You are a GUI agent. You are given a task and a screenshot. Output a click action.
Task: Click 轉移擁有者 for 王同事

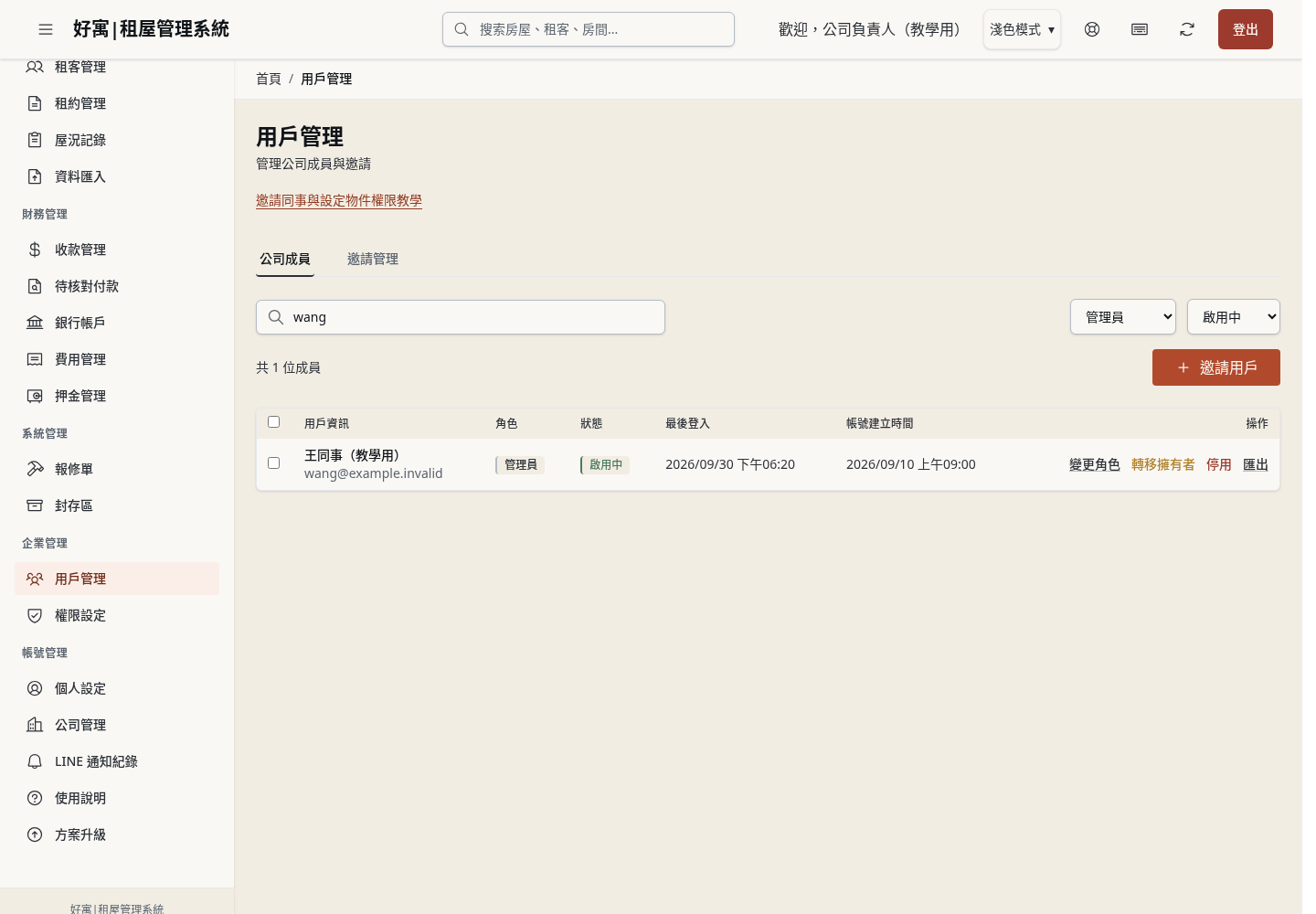pos(1163,464)
